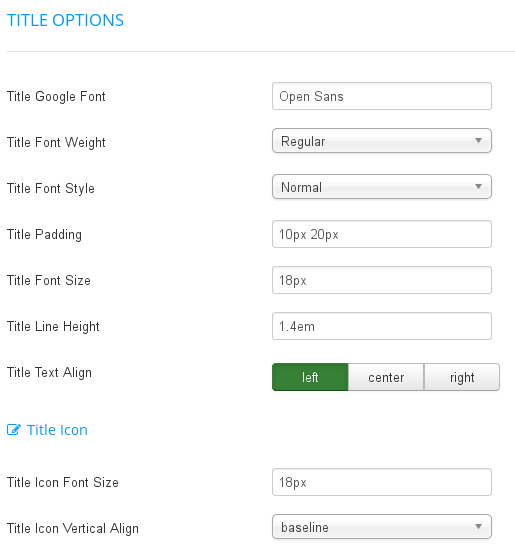Focus the Title Icon Font Size field
The height and width of the screenshot is (554, 515).
pos(382,482)
